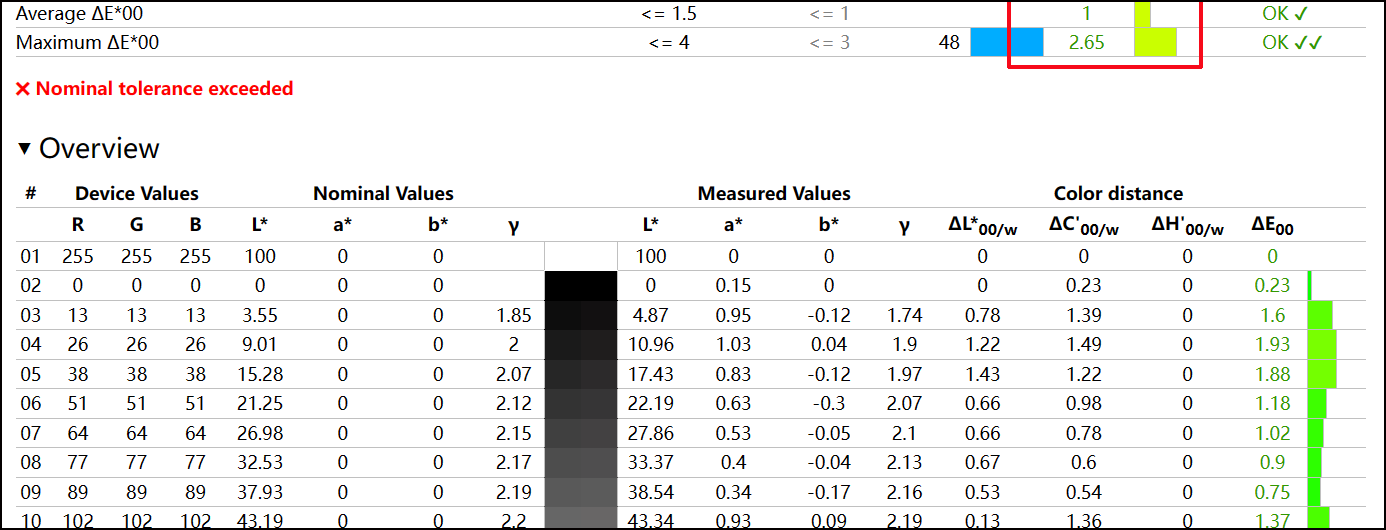Screen dimensions: 1386x530
Task: Collapse the Overview section triangle
Action: click(25, 149)
